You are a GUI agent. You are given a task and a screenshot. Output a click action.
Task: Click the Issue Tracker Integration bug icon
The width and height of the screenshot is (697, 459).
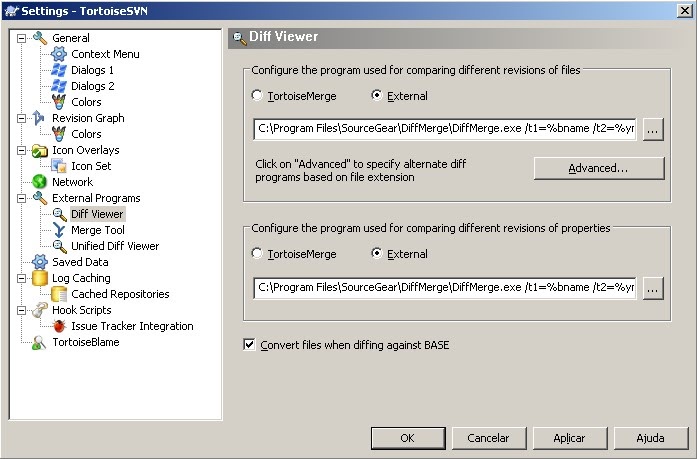[x=59, y=326]
